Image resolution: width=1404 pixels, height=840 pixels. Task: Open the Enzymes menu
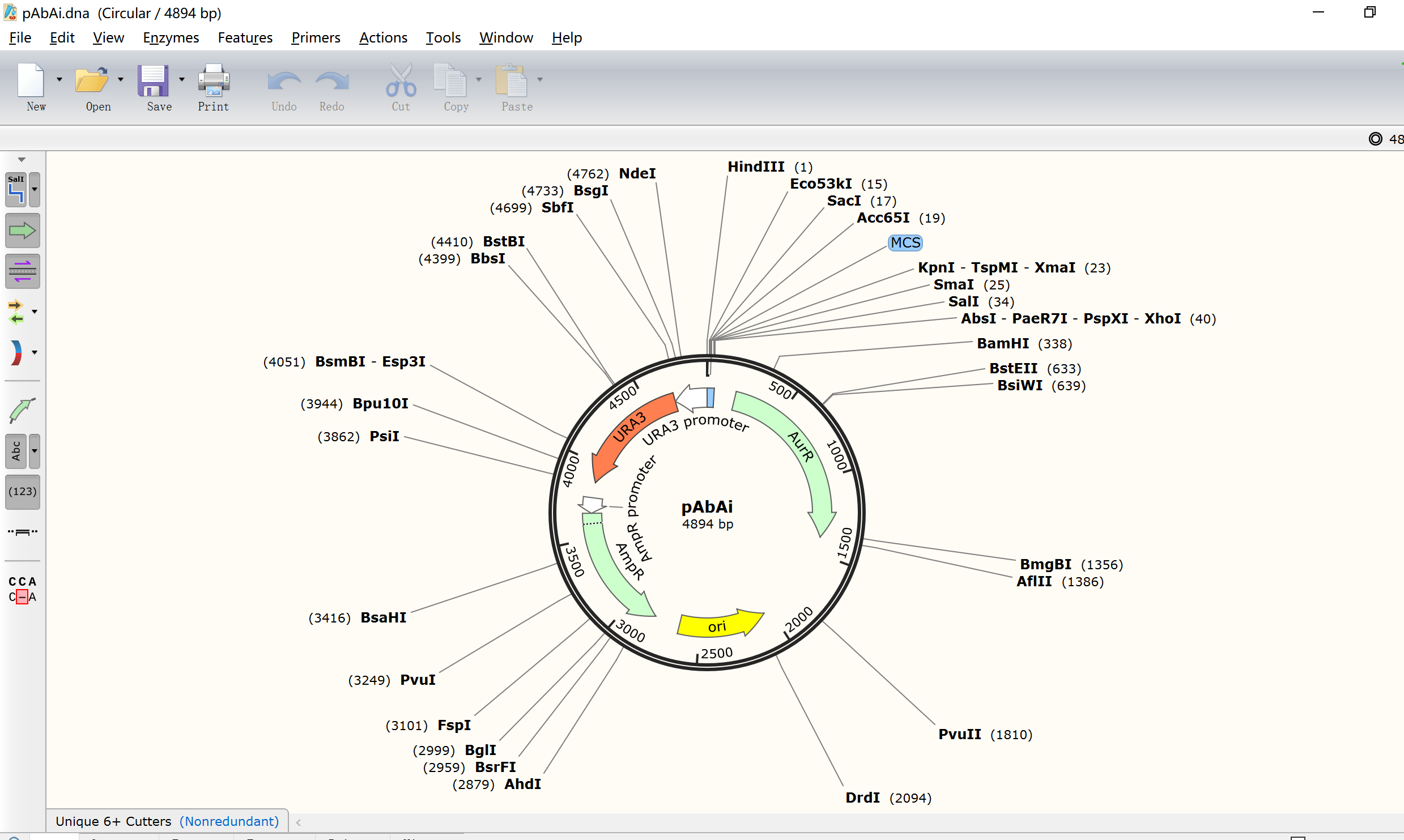pyautogui.click(x=171, y=37)
